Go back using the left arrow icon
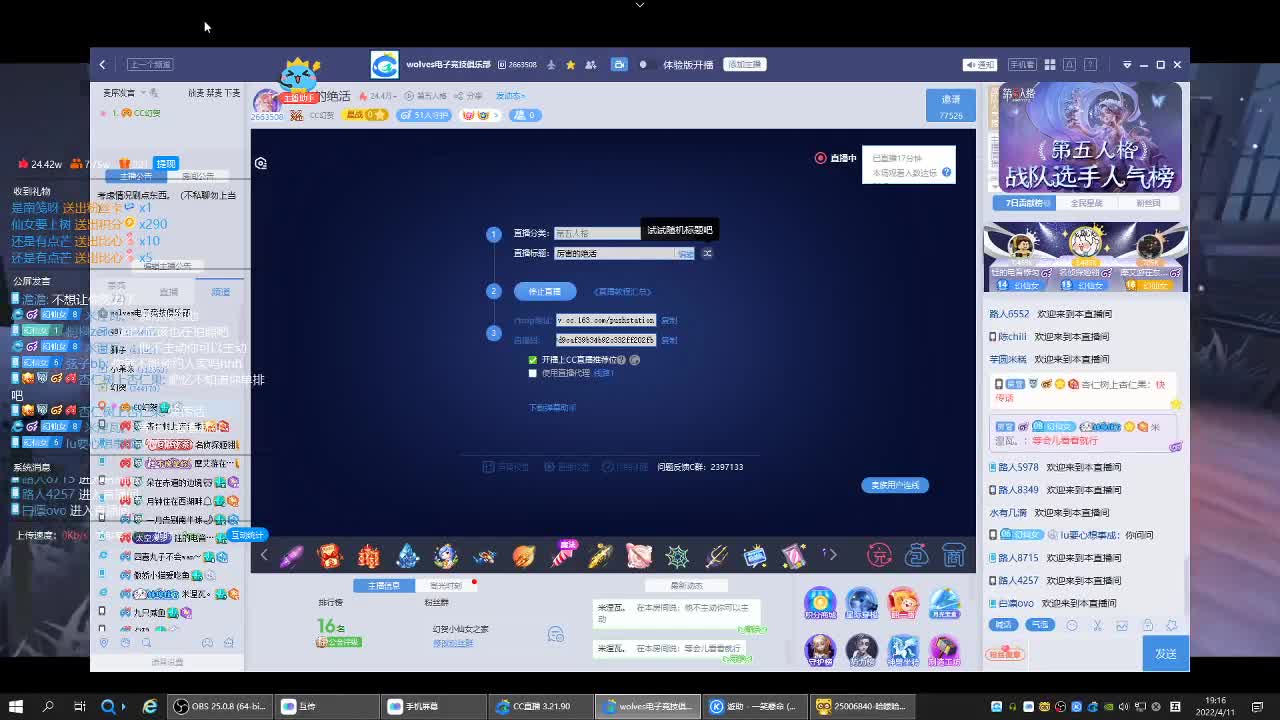Viewport: 1280px width, 720px height. point(102,64)
